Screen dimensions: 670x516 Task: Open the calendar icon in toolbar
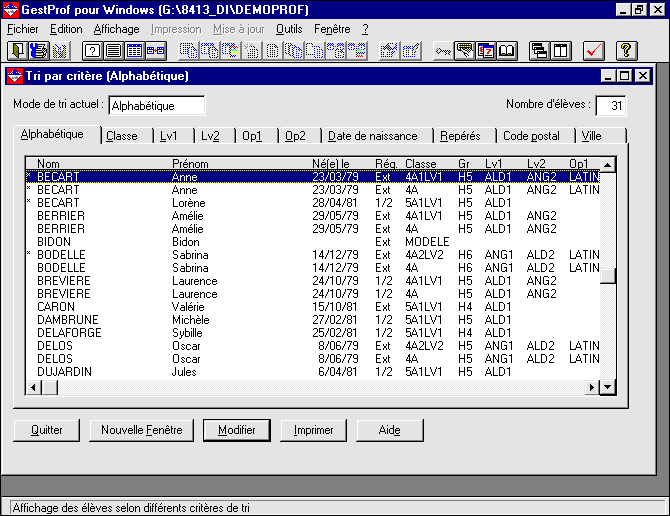click(x=486, y=50)
